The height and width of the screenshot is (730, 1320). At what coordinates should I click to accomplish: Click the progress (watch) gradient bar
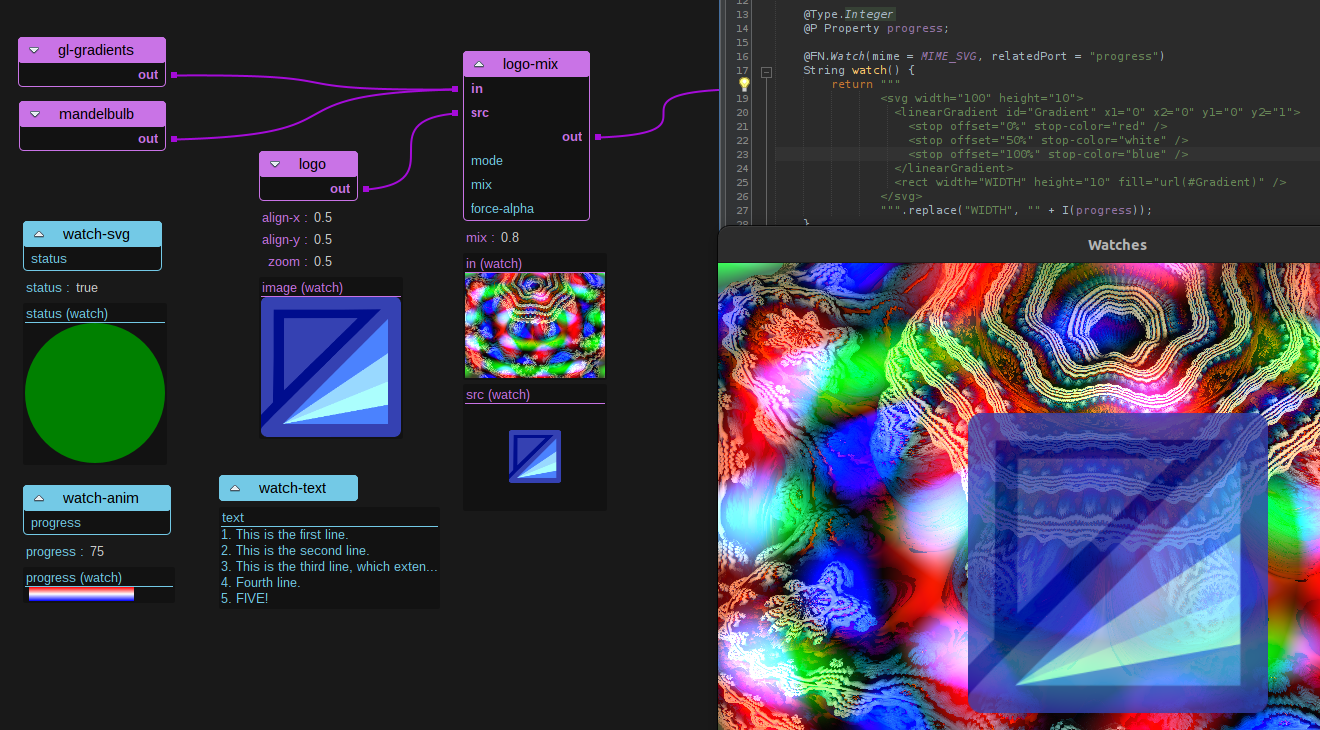click(81, 595)
